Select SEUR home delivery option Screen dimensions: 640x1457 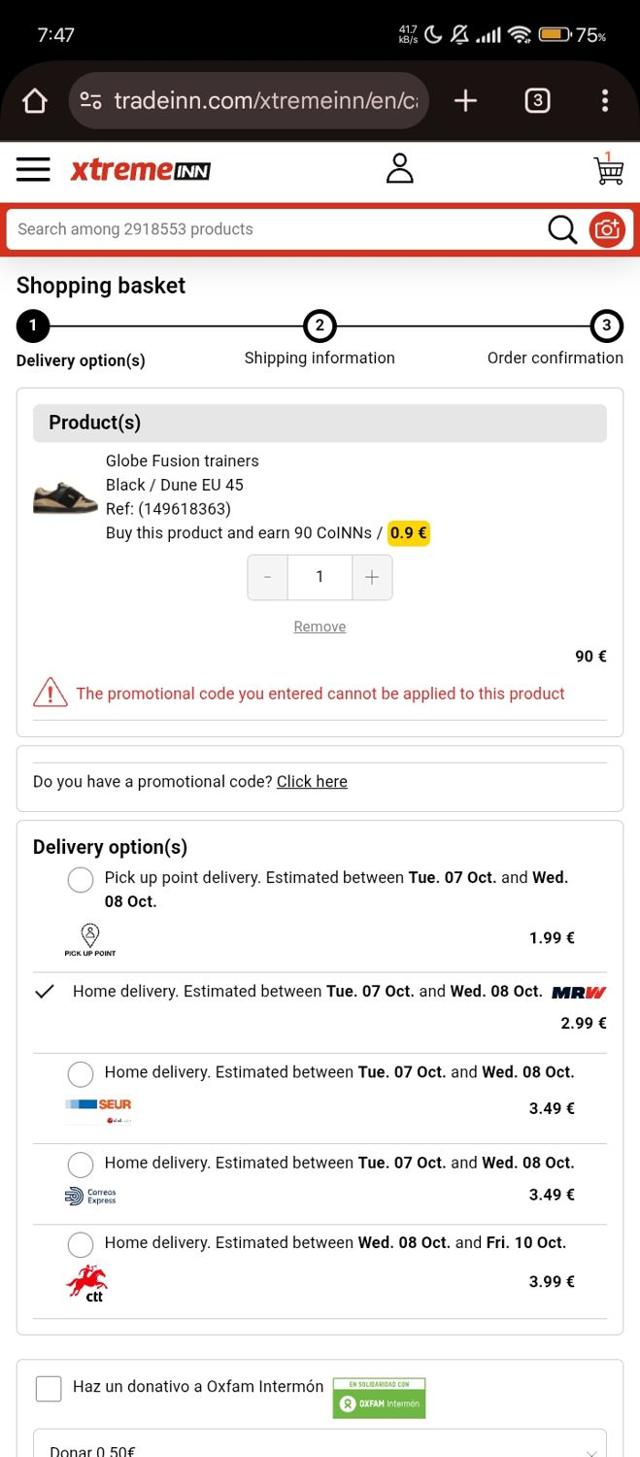click(80, 1074)
